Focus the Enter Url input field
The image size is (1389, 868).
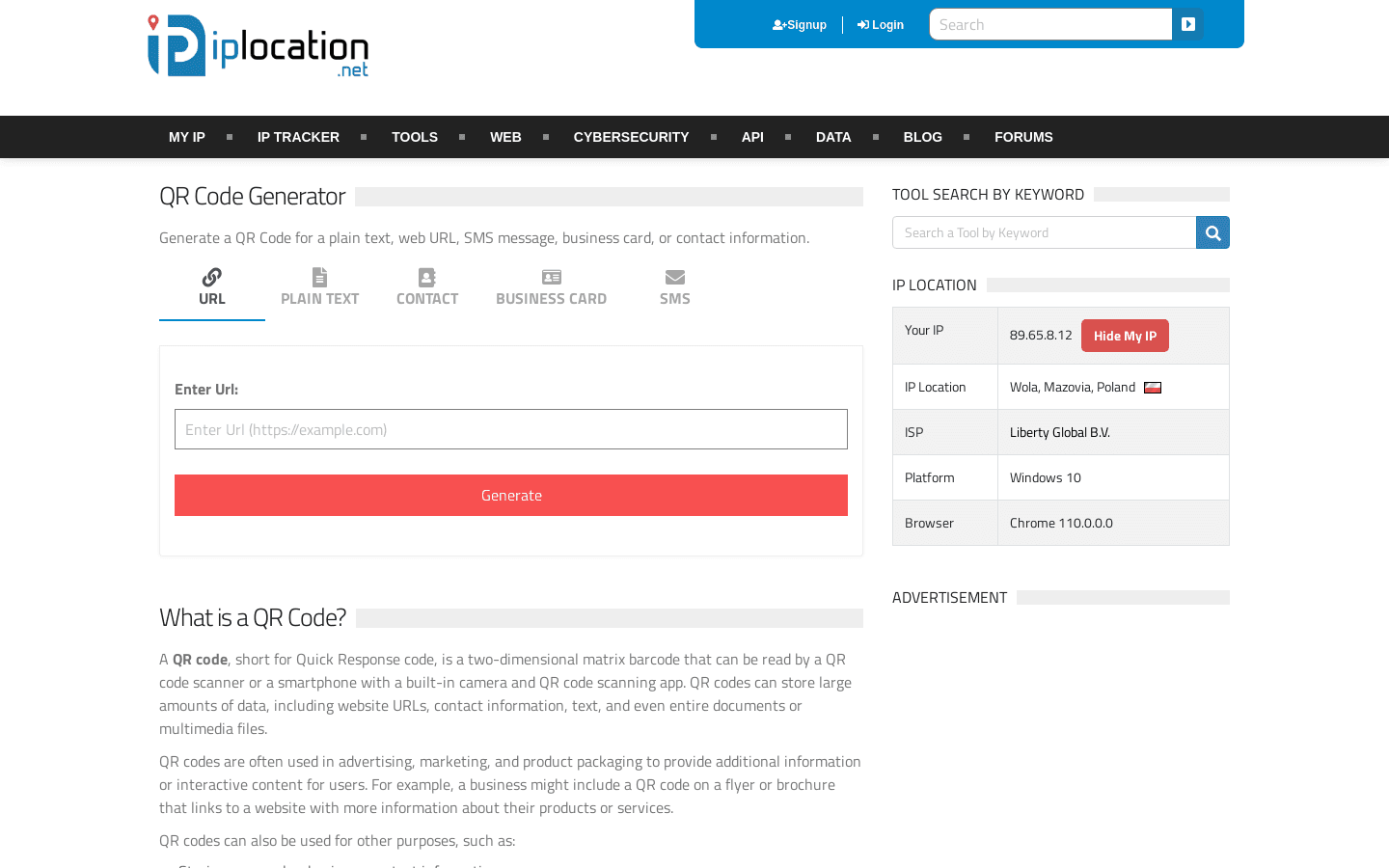(x=511, y=429)
